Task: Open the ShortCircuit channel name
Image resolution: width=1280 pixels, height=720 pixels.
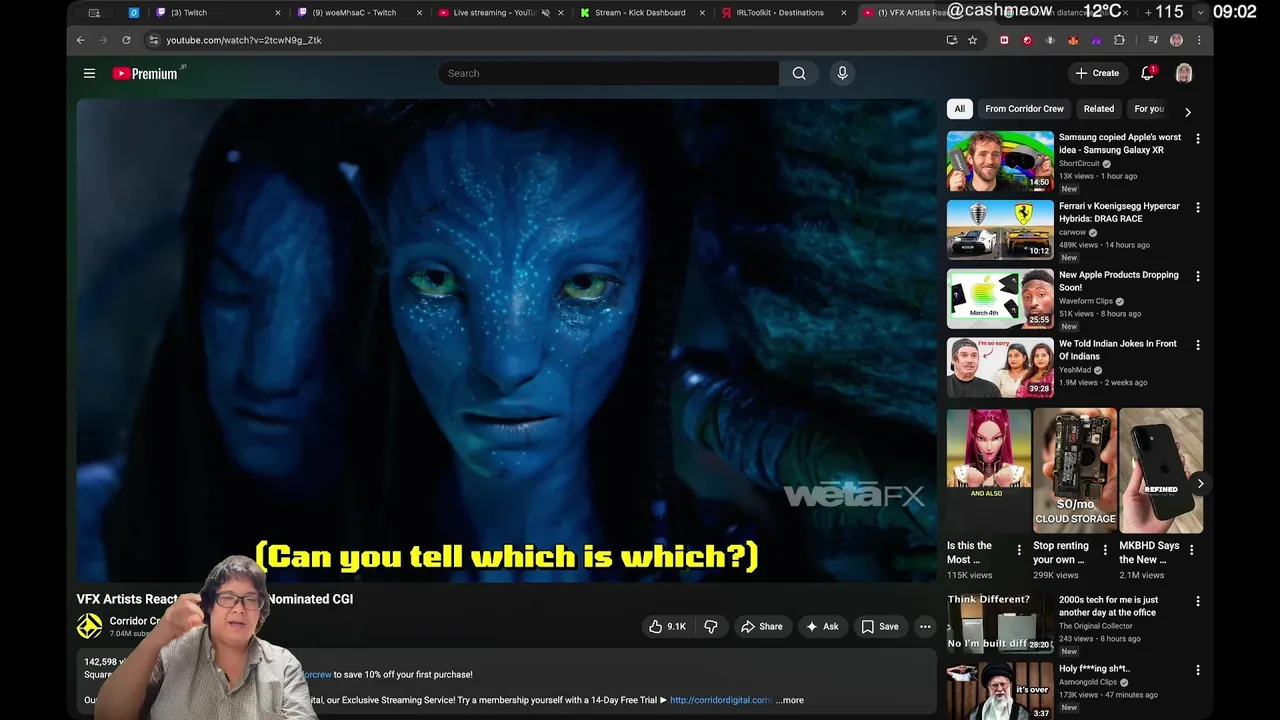Action: click(1079, 163)
